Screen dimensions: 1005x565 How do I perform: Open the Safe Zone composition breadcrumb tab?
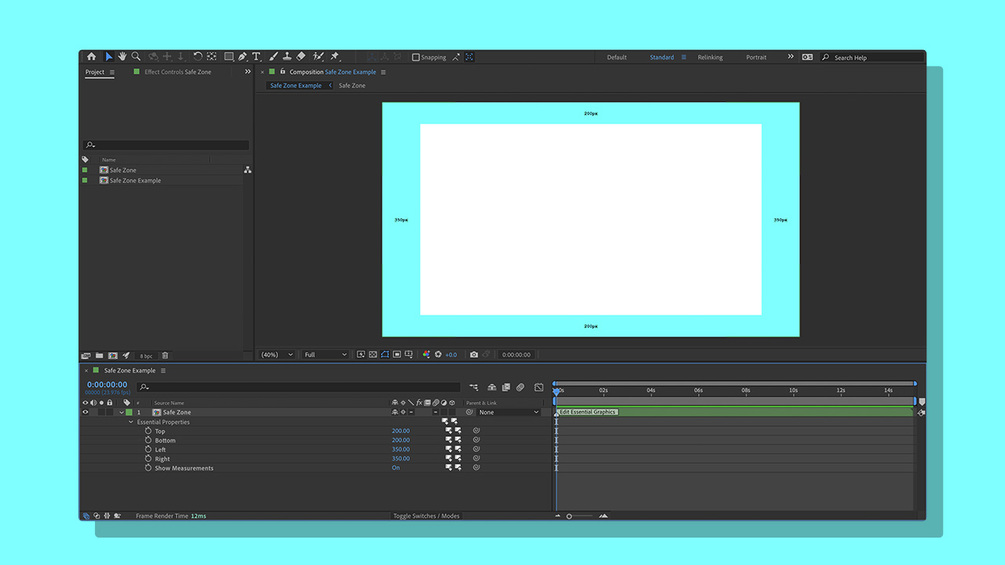352,85
